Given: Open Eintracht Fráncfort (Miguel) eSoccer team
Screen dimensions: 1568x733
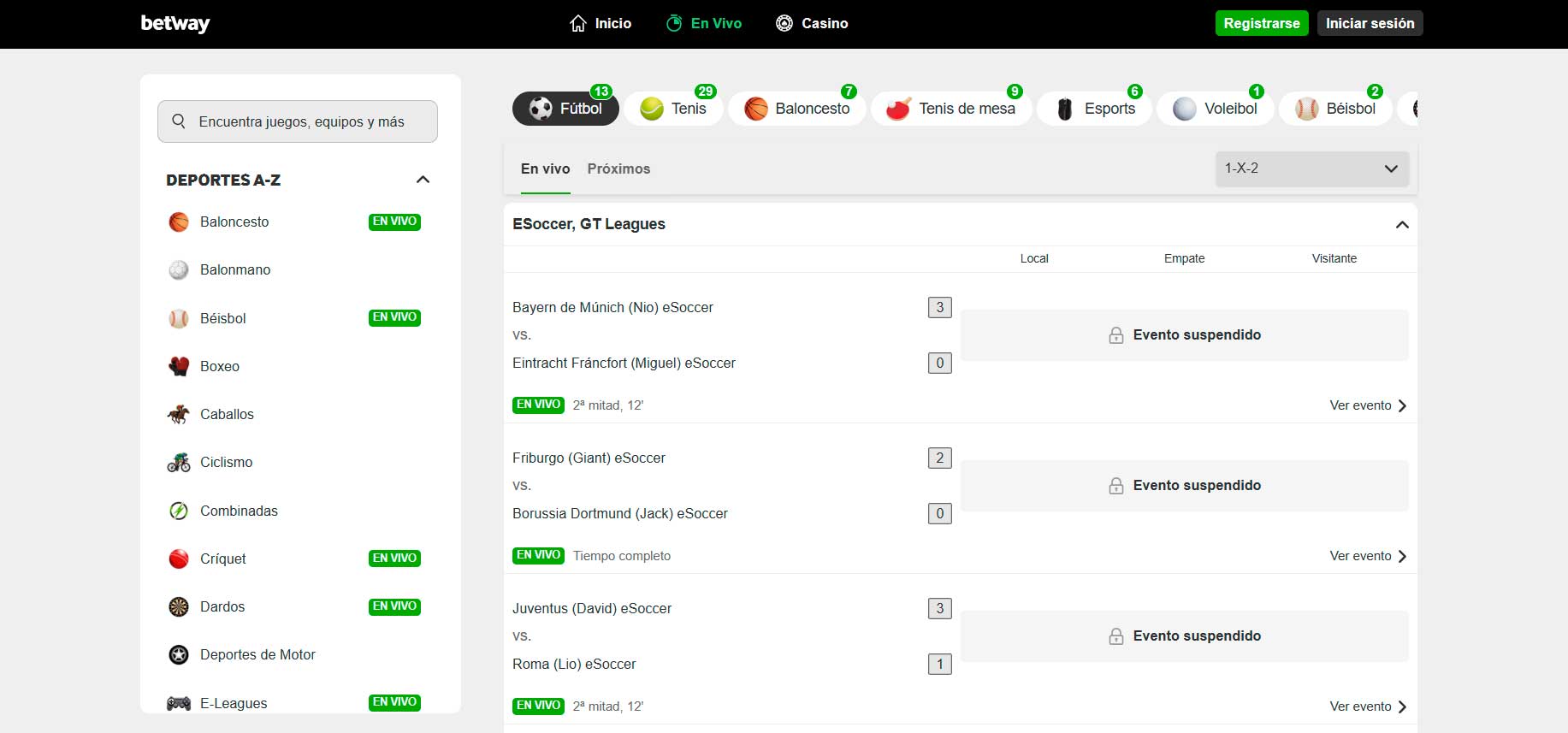Looking at the screenshot, I should tap(624, 363).
